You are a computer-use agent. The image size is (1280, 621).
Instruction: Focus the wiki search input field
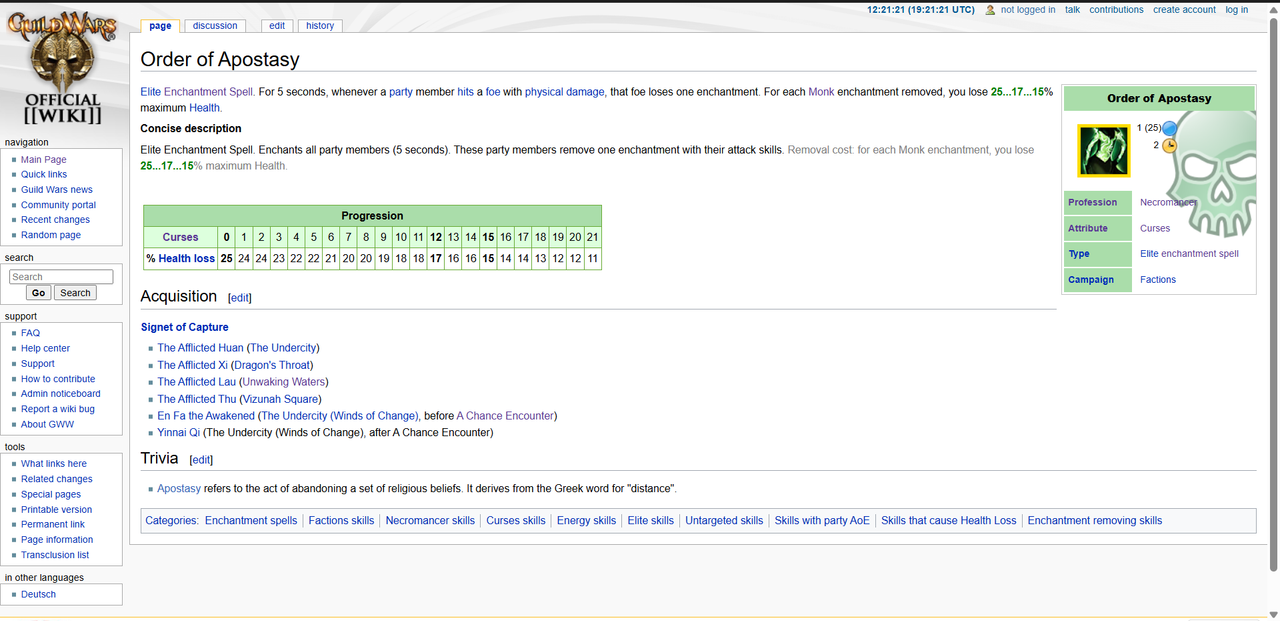coord(61,277)
